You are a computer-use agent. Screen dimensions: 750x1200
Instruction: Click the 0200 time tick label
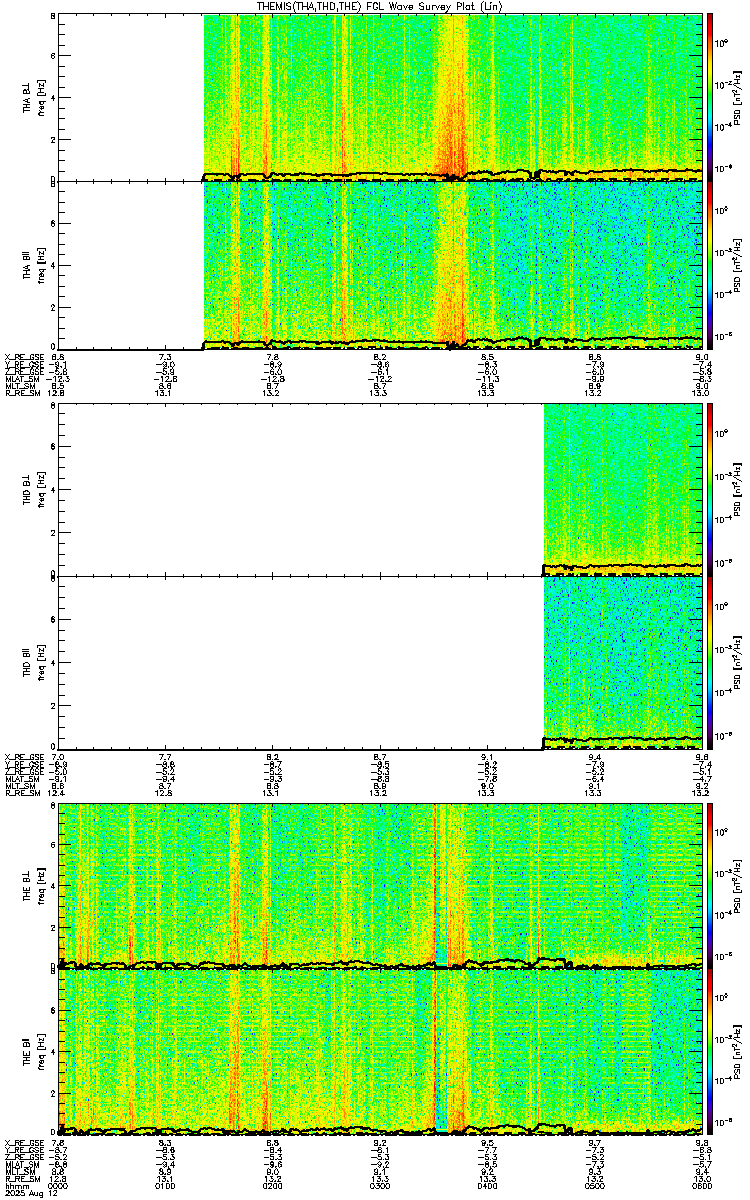click(272, 1185)
